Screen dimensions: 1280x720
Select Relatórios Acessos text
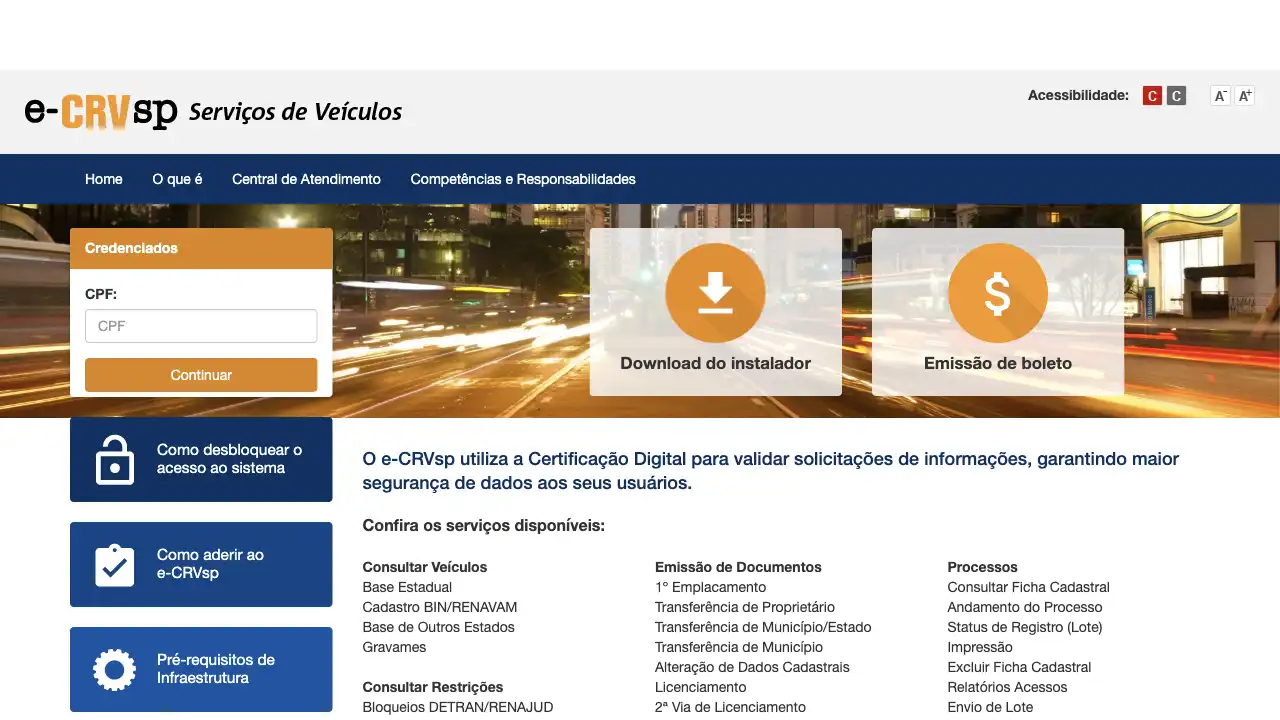coord(1007,687)
